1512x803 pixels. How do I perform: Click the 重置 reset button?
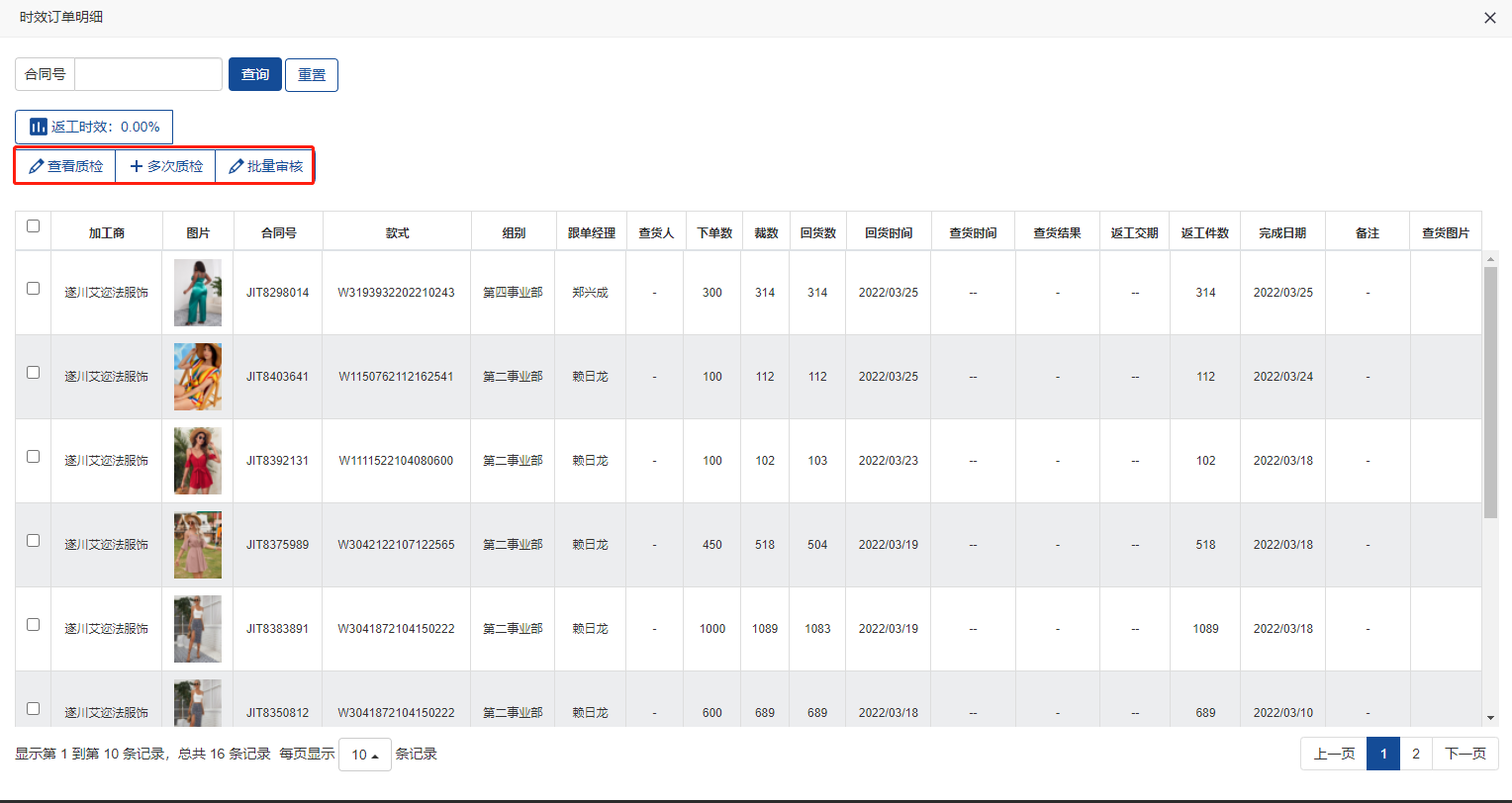click(312, 75)
